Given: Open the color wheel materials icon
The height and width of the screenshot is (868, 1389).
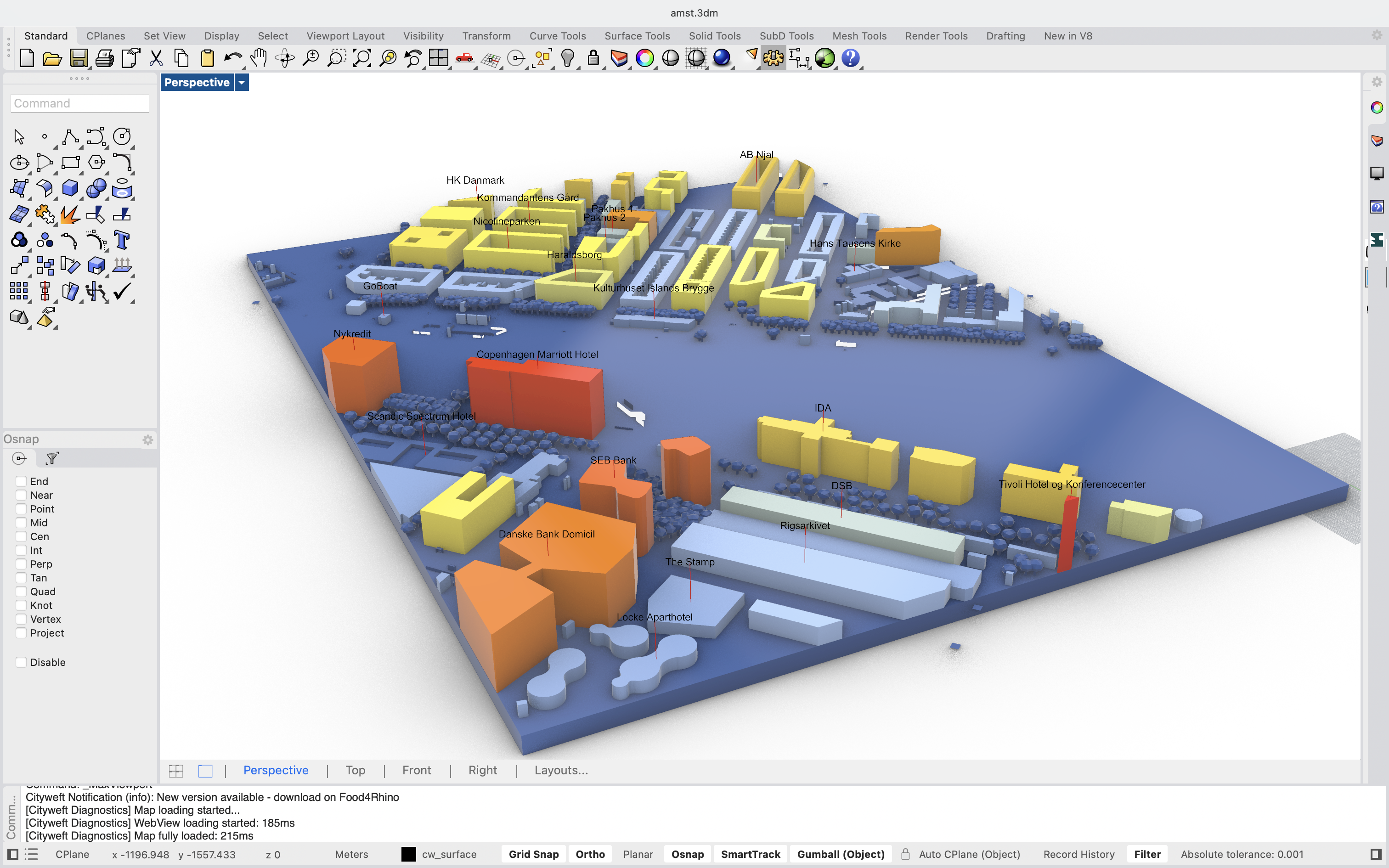Looking at the screenshot, I should coord(644,58).
